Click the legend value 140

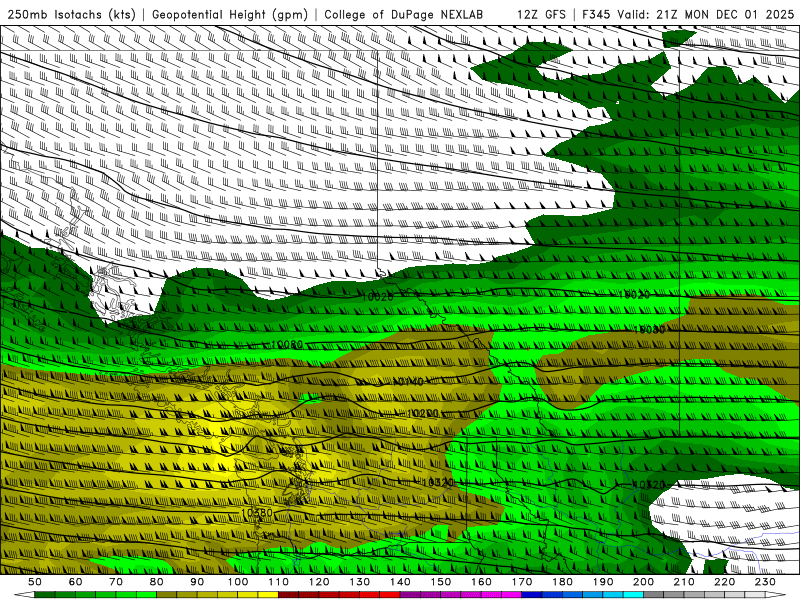click(400, 582)
